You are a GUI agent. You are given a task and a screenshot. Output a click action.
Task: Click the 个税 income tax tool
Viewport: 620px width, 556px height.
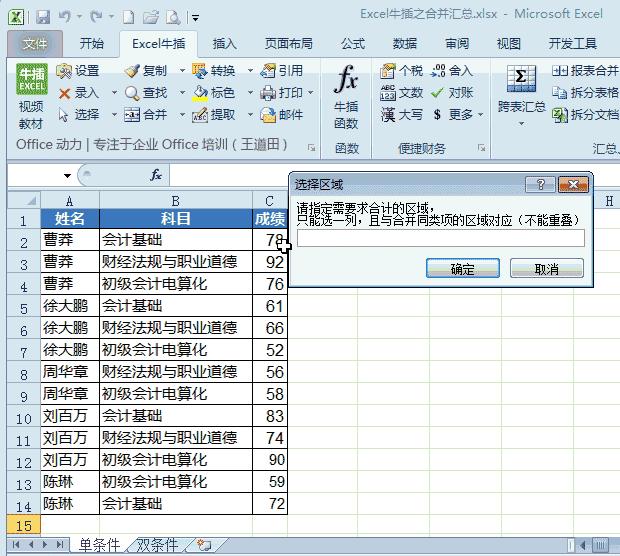pos(401,71)
